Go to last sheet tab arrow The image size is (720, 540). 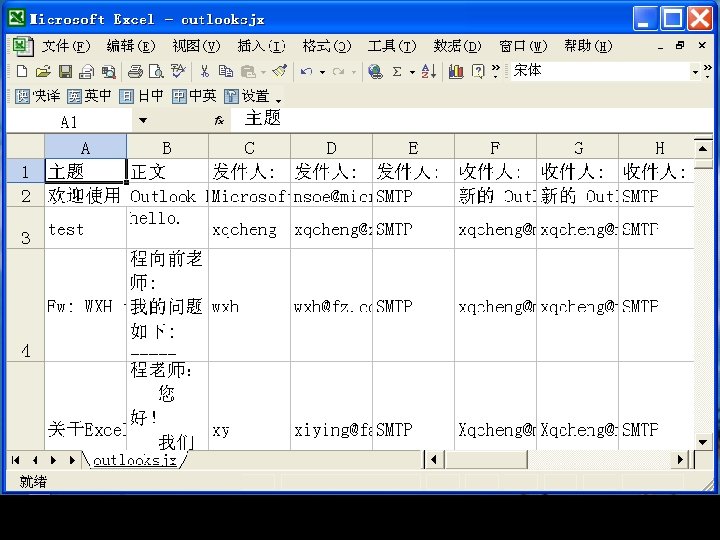tap(72, 460)
